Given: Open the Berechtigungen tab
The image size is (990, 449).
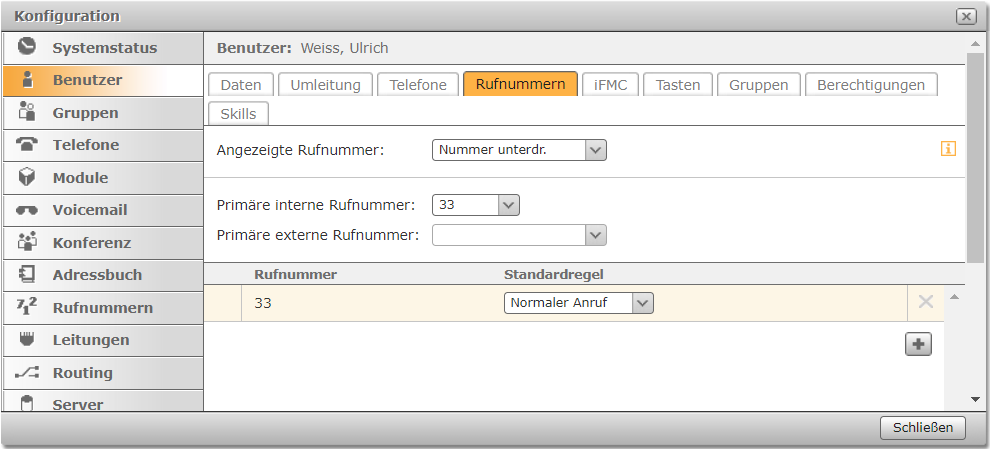Looking at the screenshot, I should pos(870,85).
